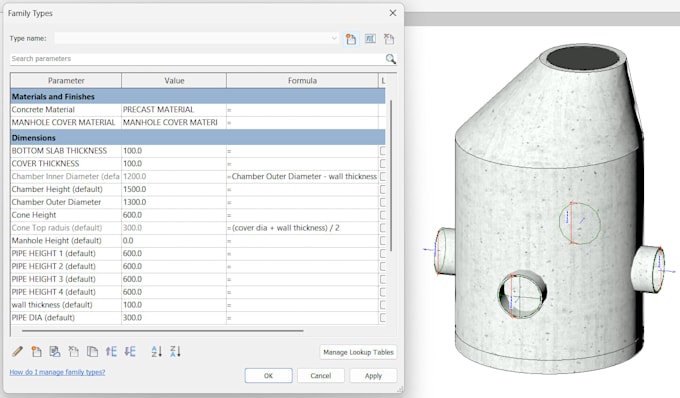Select the cone top opening of the 3D manhole
The width and height of the screenshot is (680, 398).
pyautogui.click(x=582, y=57)
